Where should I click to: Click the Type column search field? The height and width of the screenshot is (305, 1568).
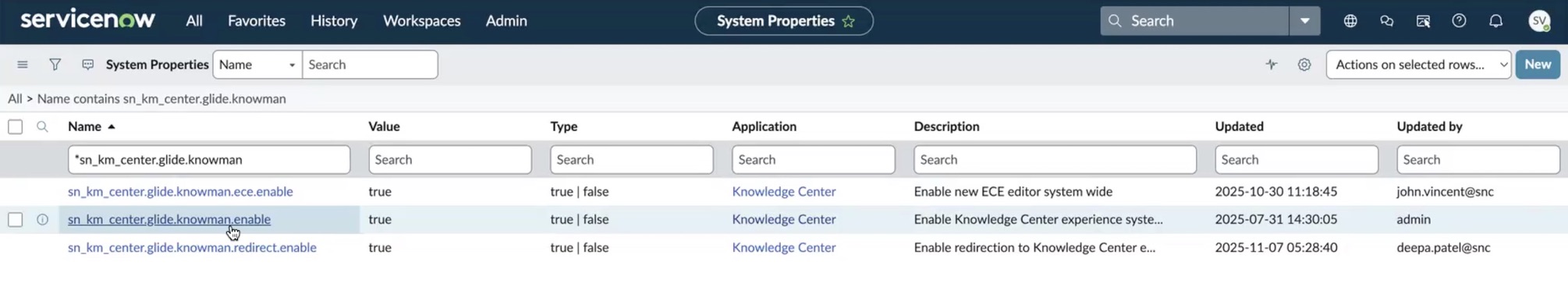632,159
